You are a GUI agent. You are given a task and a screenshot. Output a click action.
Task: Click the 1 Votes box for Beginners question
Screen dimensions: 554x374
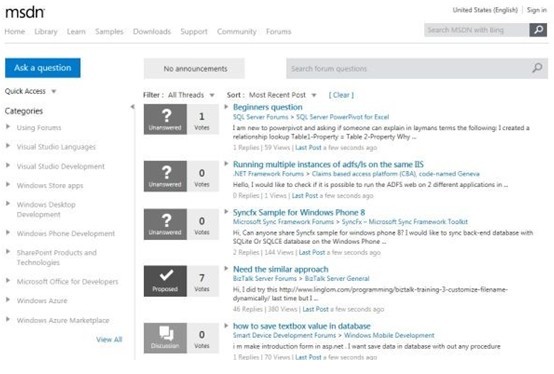click(x=202, y=119)
